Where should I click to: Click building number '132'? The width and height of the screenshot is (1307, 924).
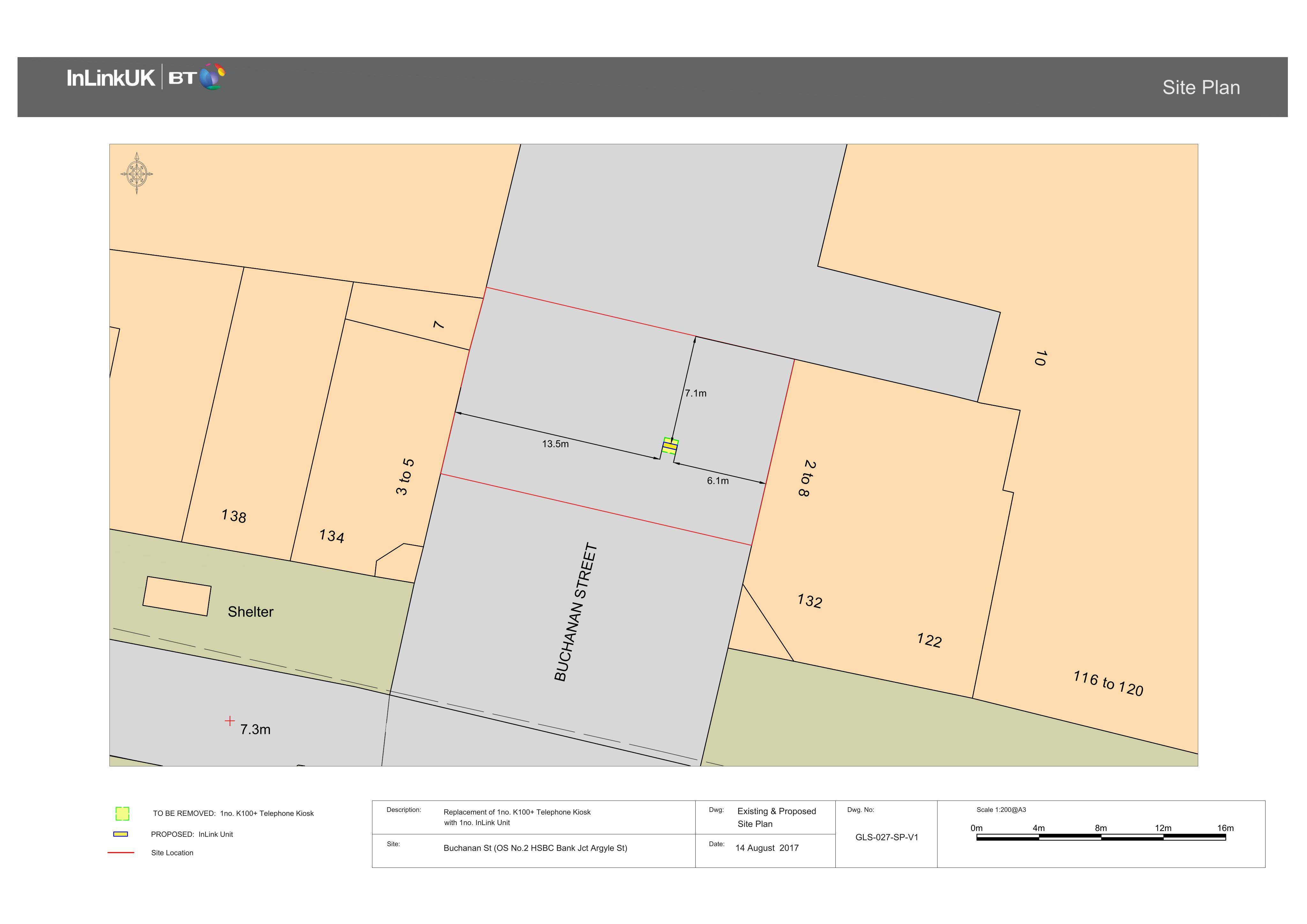pos(810,601)
